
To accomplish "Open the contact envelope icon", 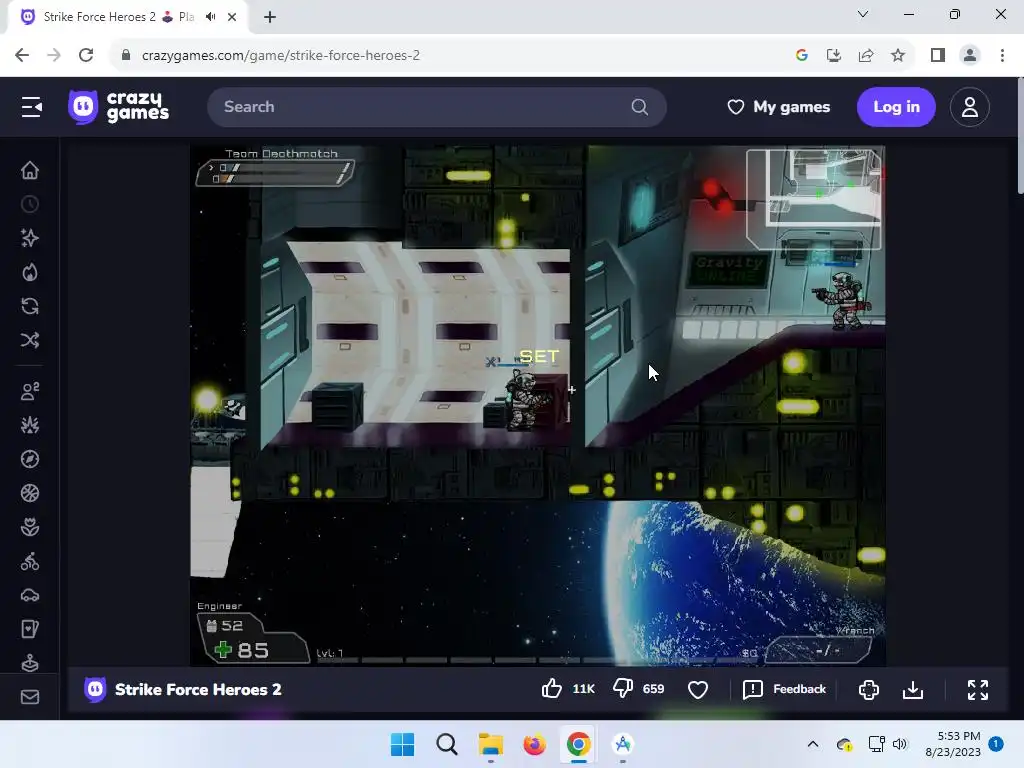I will click(x=30, y=697).
